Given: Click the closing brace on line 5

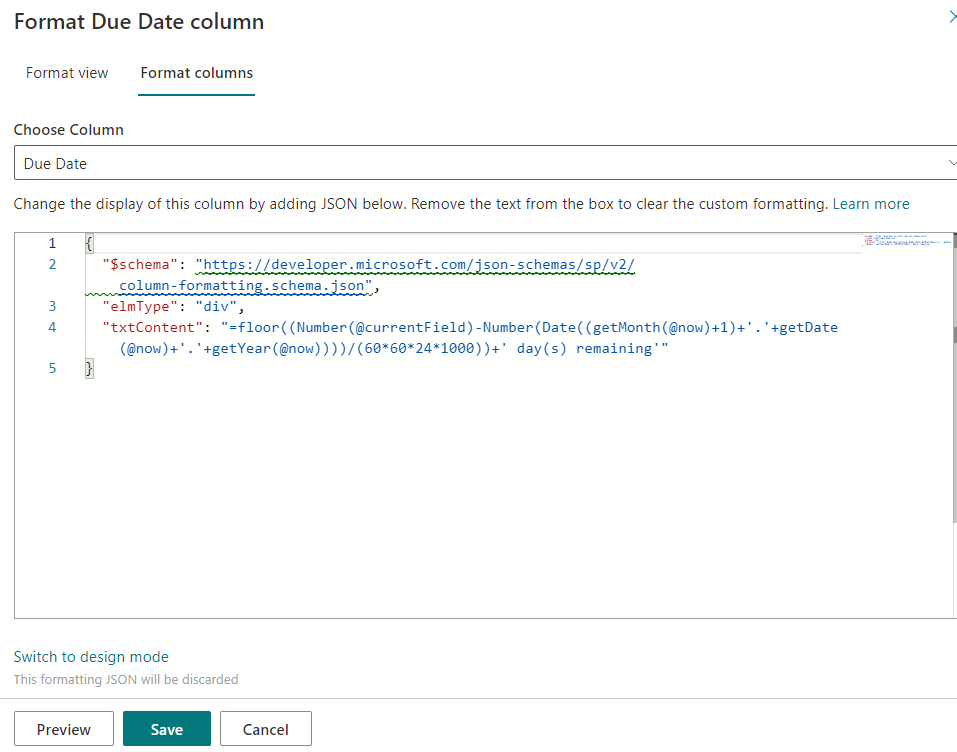Looking at the screenshot, I should (90, 369).
